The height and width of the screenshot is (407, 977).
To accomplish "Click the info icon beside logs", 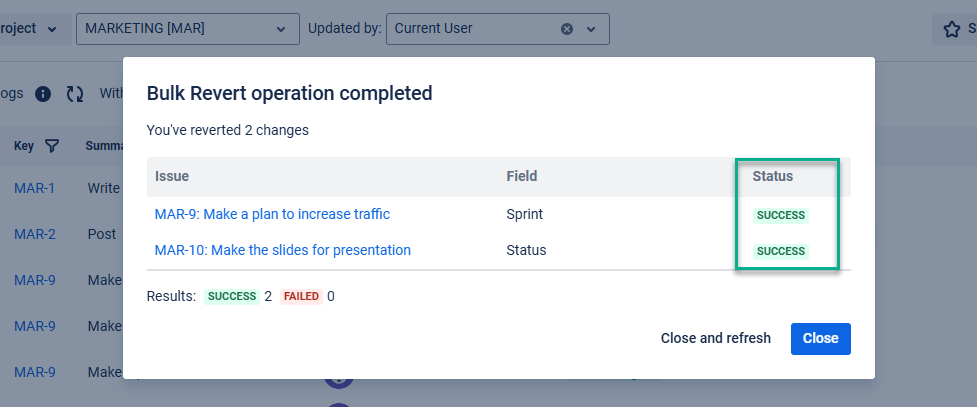I will click(x=43, y=94).
